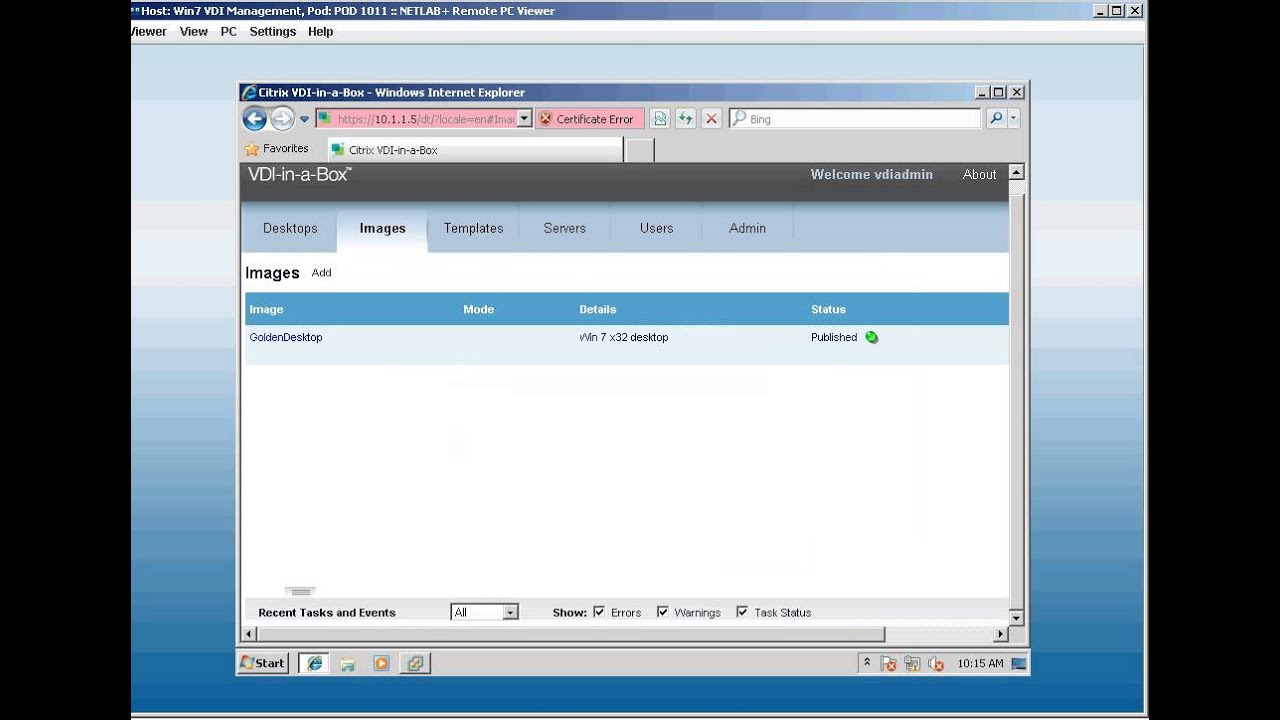Click the Certificate Error security badge

(x=590, y=119)
